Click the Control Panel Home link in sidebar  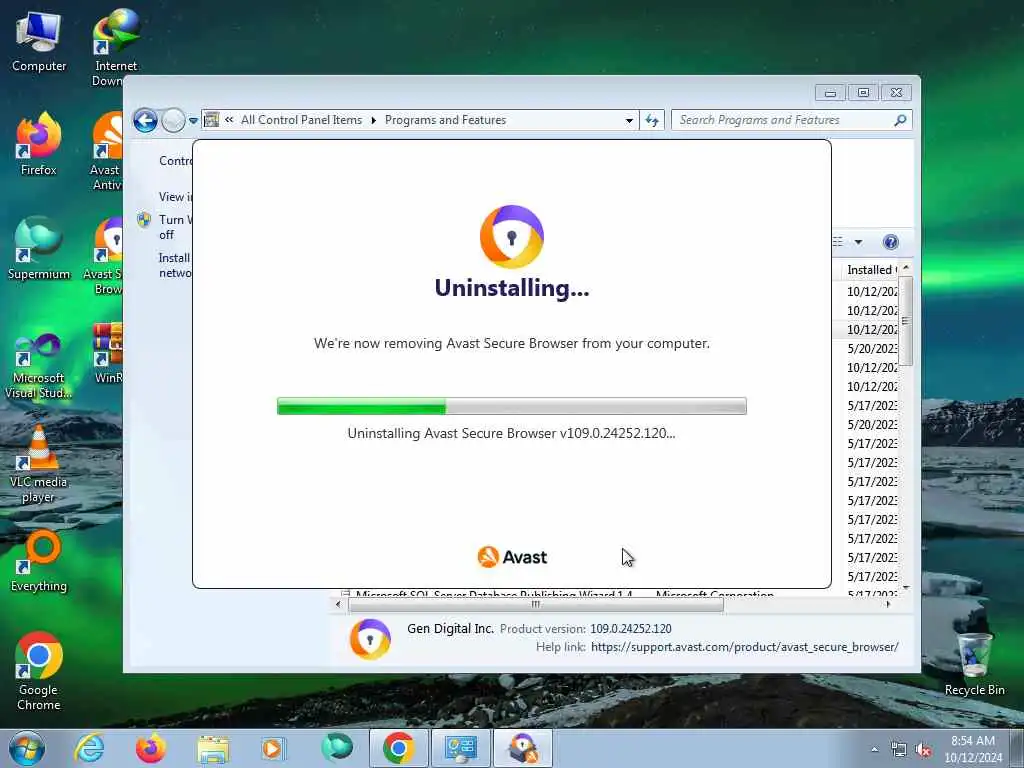[x=176, y=161]
